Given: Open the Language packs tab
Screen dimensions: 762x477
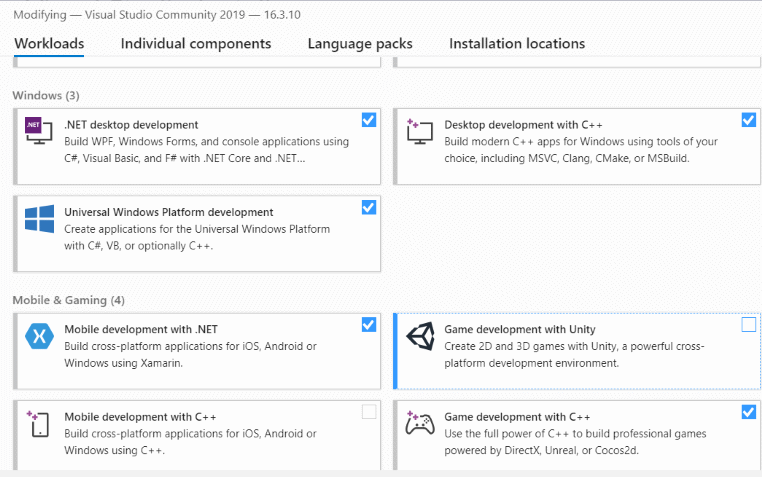Looking at the screenshot, I should [x=360, y=44].
